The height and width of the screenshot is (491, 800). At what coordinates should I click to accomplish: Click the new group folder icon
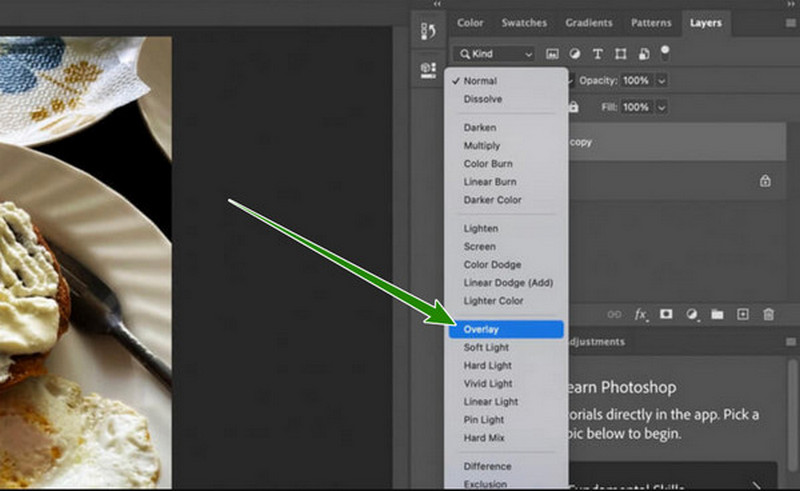point(717,314)
